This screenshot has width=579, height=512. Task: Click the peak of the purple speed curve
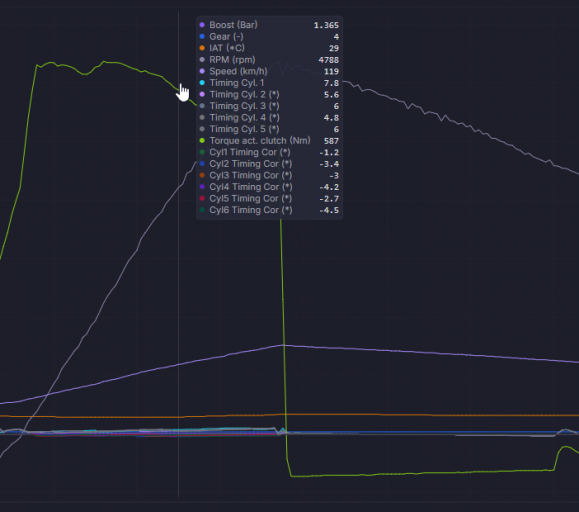pos(284,345)
